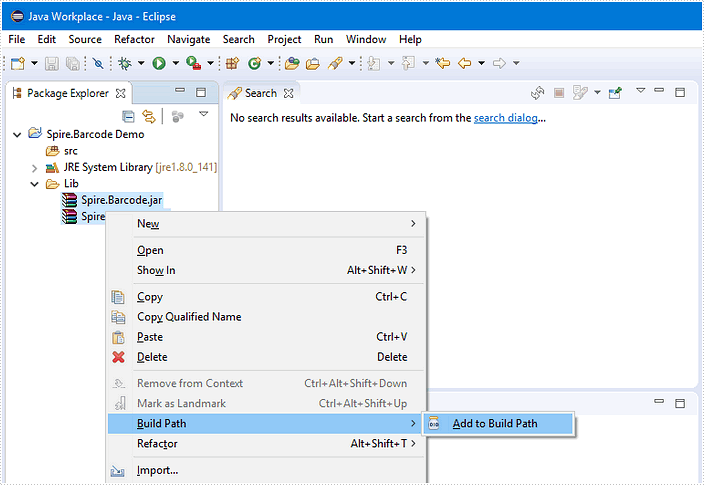Open the Window menu
The width and height of the screenshot is (704, 485).
tap(366, 40)
